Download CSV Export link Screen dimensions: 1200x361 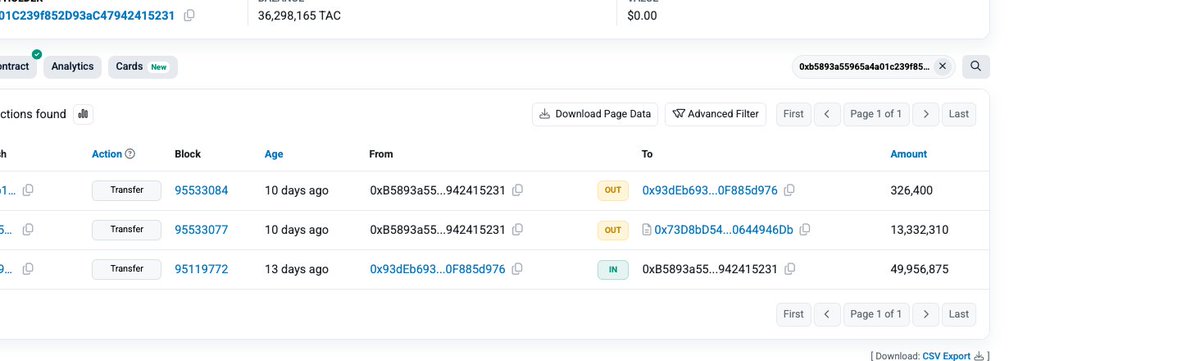tap(946, 355)
